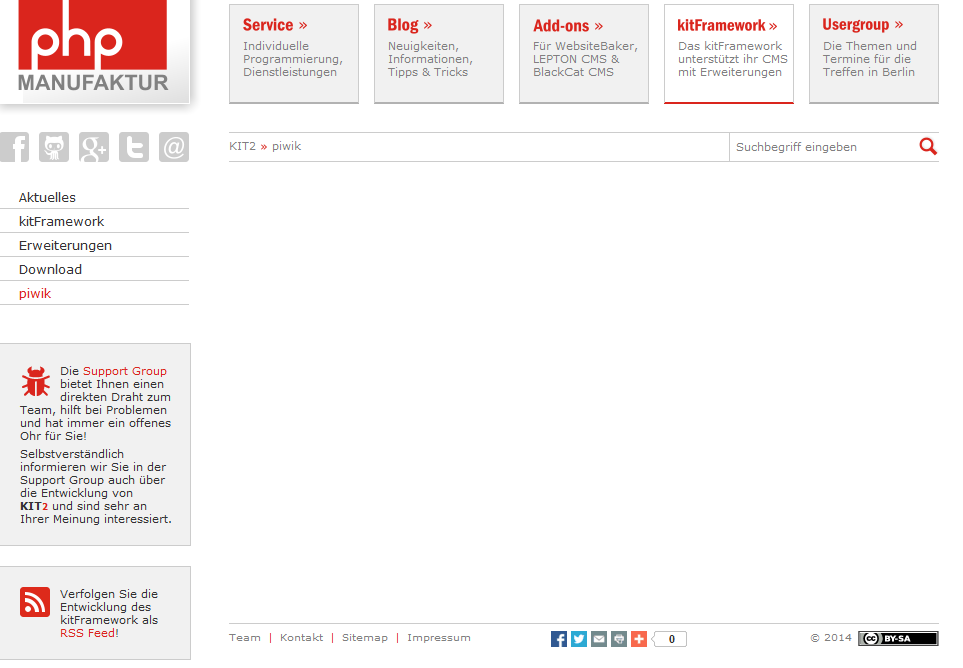Open the php Manufaktur logo homepage
This screenshot has width=963, height=668.
coord(93,50)
